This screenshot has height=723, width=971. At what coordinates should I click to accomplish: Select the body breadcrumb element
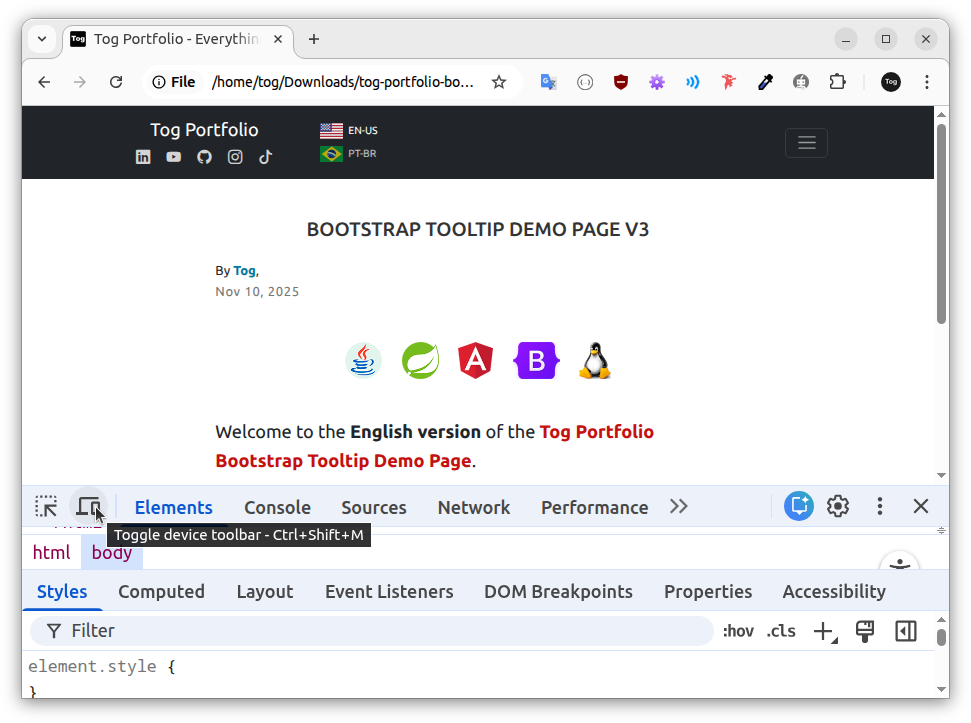click(111, 552)
